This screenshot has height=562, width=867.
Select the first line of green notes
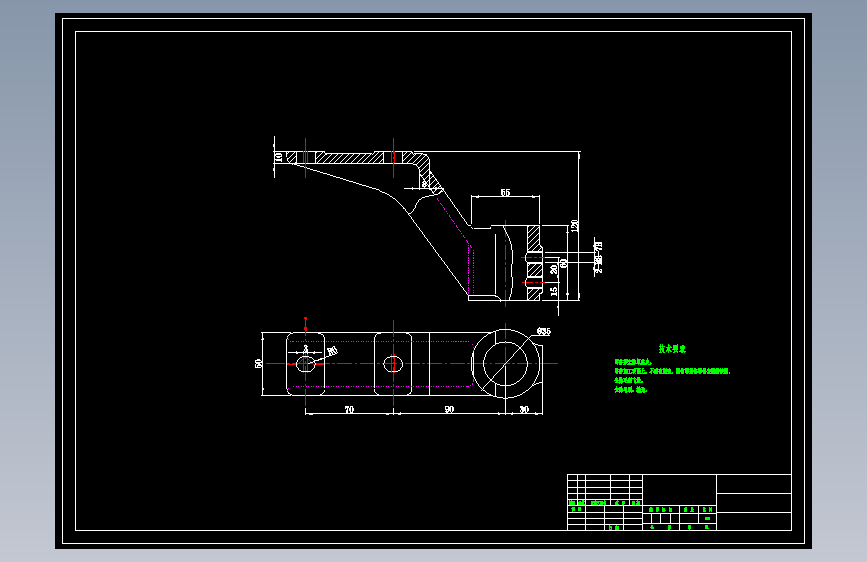click(x=633, y=362)
